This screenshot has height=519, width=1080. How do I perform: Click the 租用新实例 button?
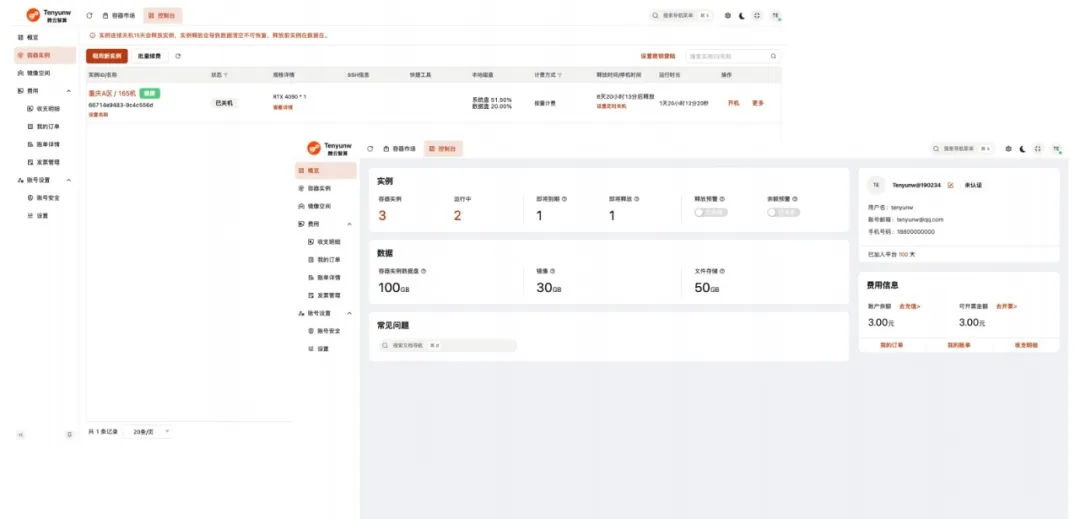(x=106, y=56)
